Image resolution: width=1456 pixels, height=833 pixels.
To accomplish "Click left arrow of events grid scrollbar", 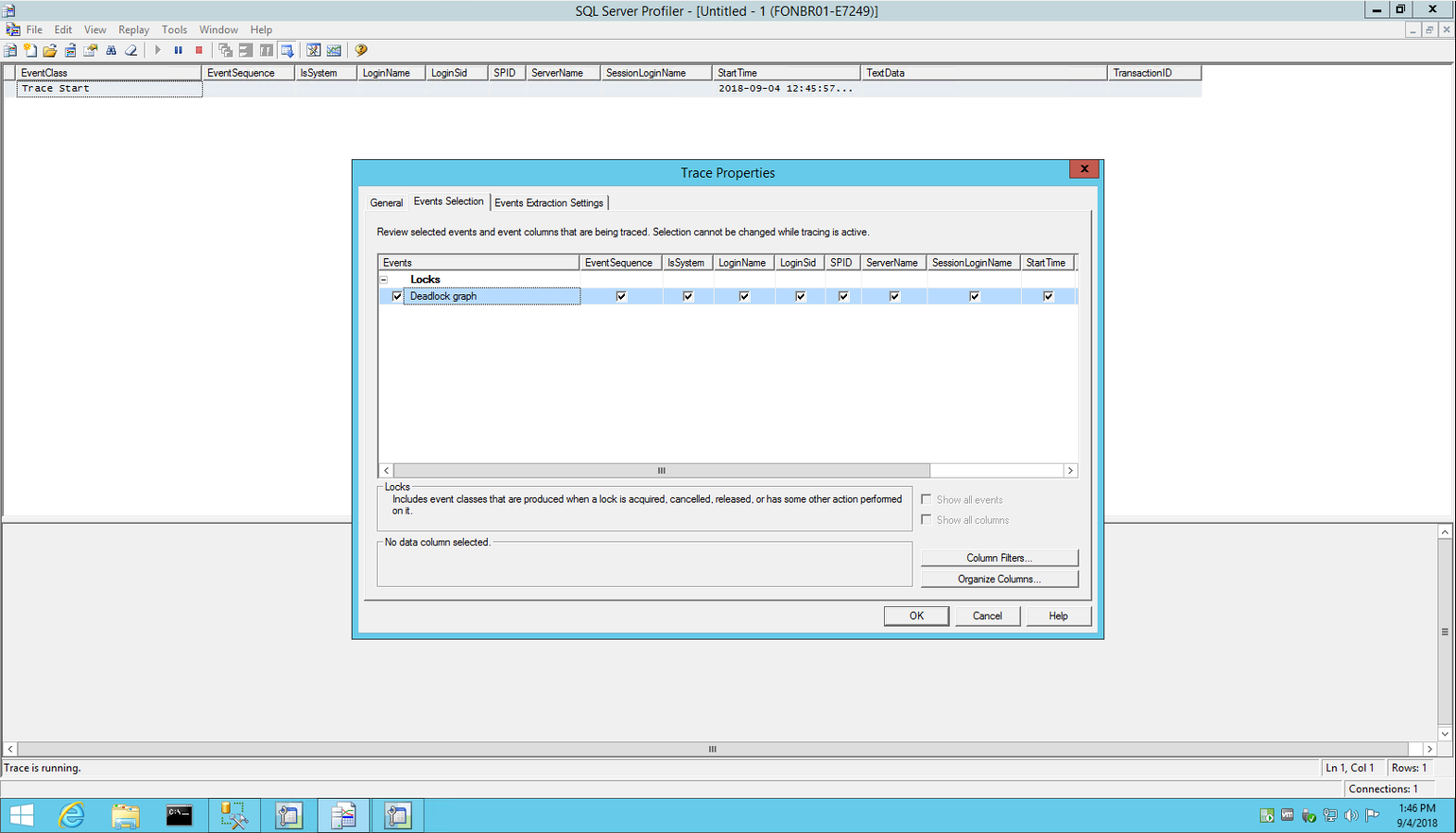I will 386,471.
